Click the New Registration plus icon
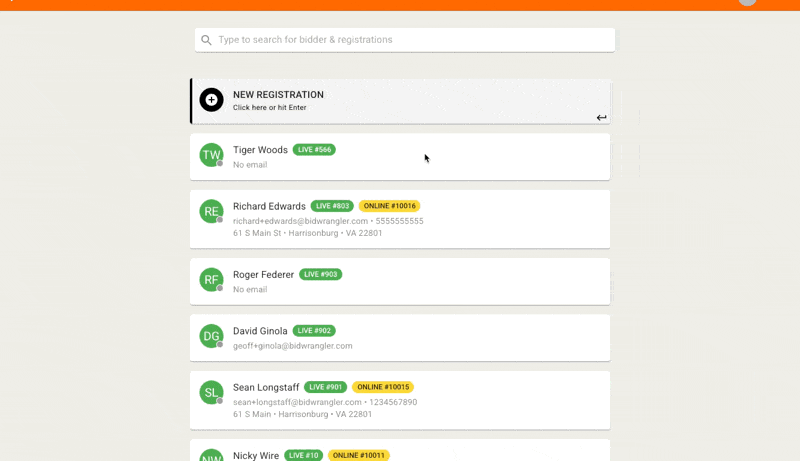Viewport: 800px width, 461px height. [211, 100]
